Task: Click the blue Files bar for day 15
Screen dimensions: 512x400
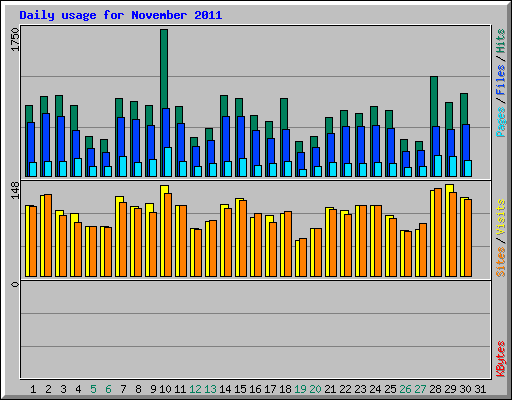Action: [x=241, y=137]
